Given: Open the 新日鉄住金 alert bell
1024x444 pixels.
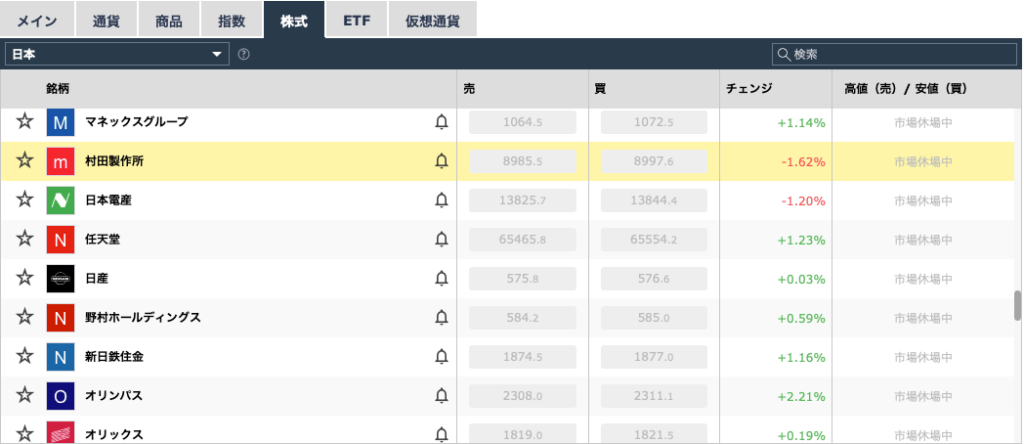Looking at the screenshot, I should 441,357.
